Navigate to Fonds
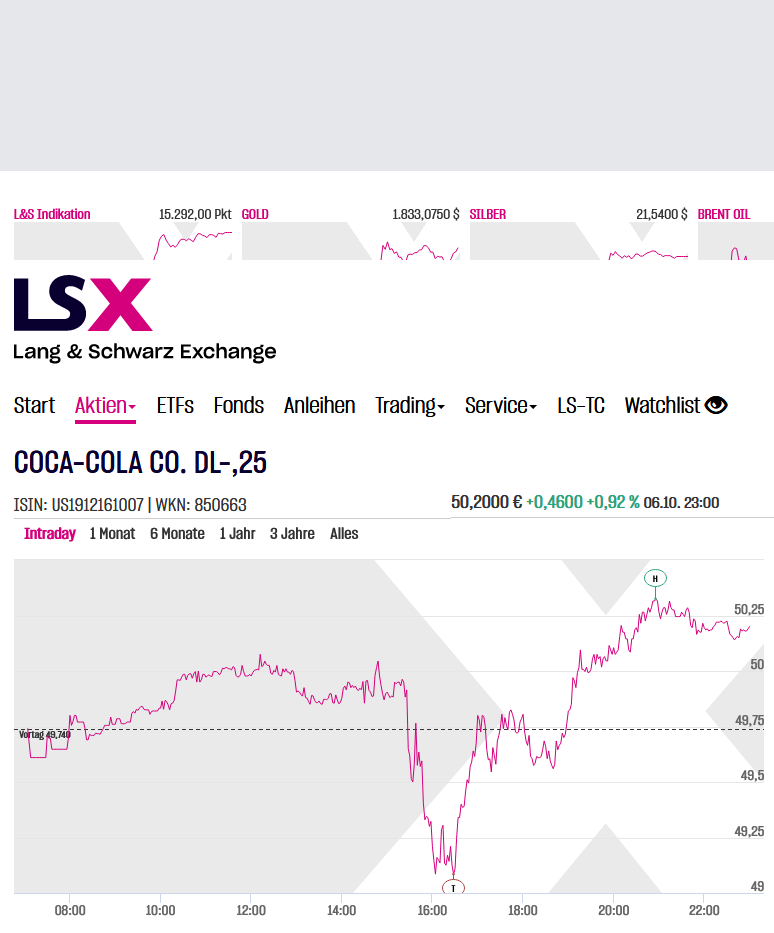Screen dimensions: 774x933 coord(239,405)
